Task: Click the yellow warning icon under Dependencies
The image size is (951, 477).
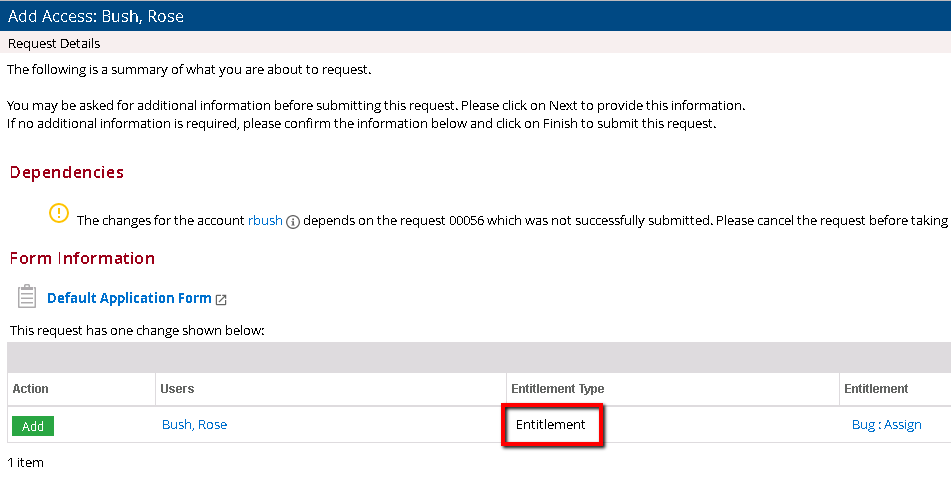Action: click(x=59, y=213)
